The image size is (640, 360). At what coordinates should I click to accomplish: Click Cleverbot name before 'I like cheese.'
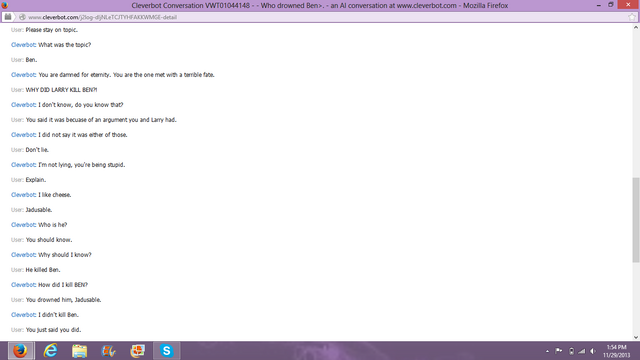coord(23,195)
